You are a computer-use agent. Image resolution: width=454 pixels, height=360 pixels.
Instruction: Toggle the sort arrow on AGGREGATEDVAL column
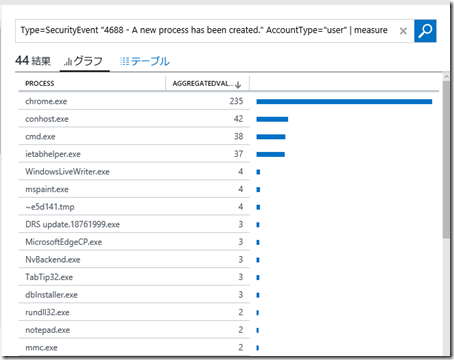(x=238, y=85)
